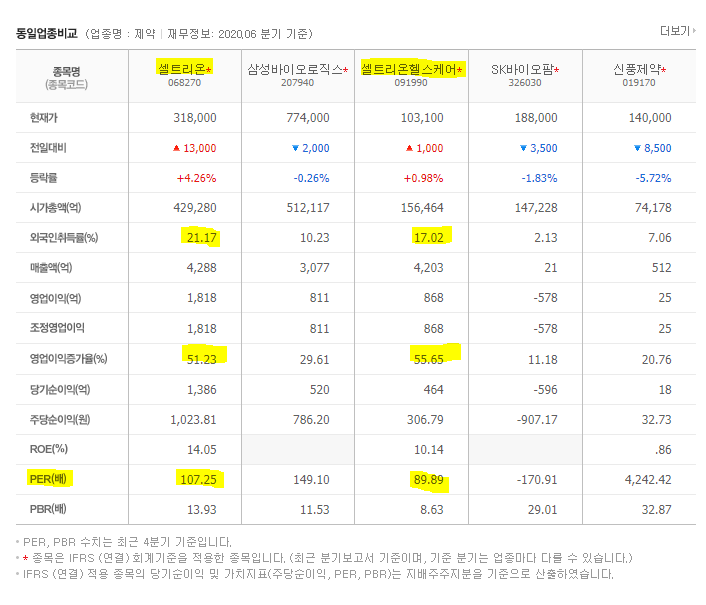Click the +0.98% change value
The height and width of the screenshot is (605, 706).
423,178
